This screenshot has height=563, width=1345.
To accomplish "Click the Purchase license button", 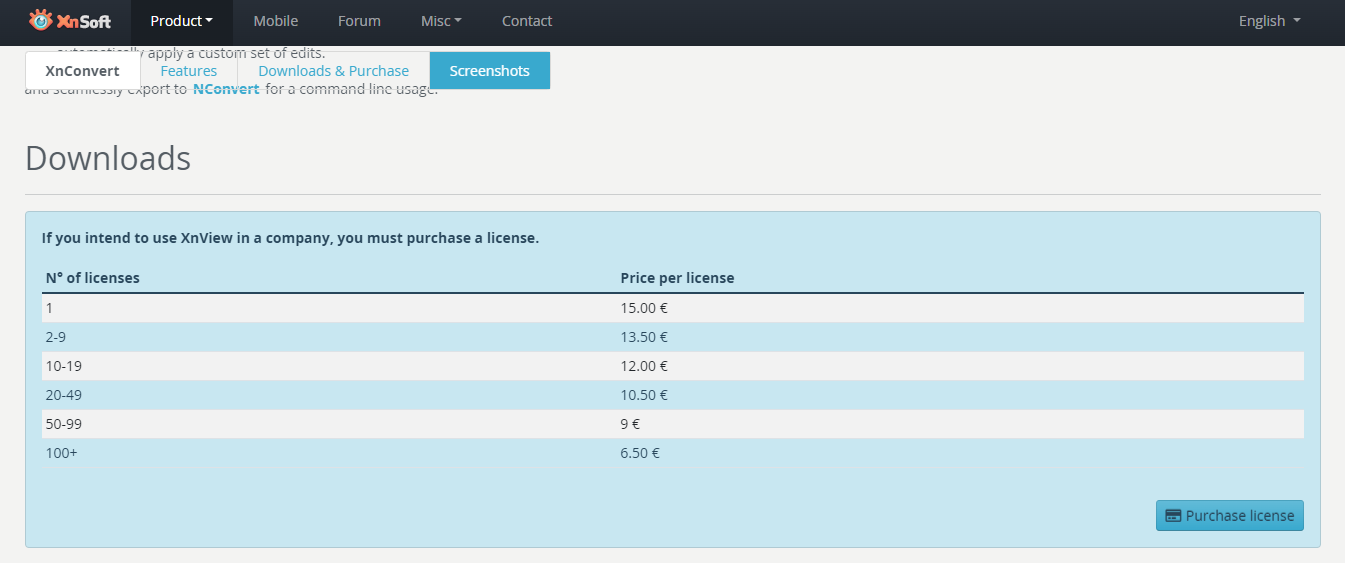I will [1230, 516].
